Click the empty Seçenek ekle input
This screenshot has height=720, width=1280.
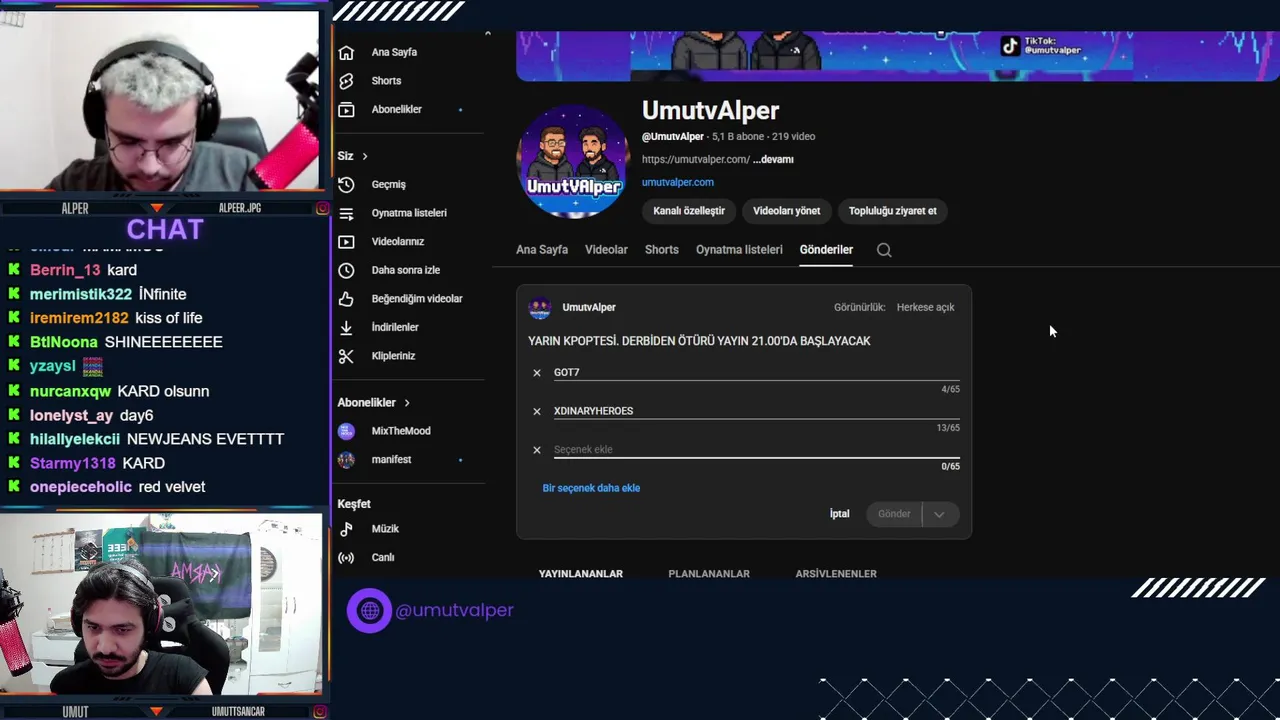756,450
